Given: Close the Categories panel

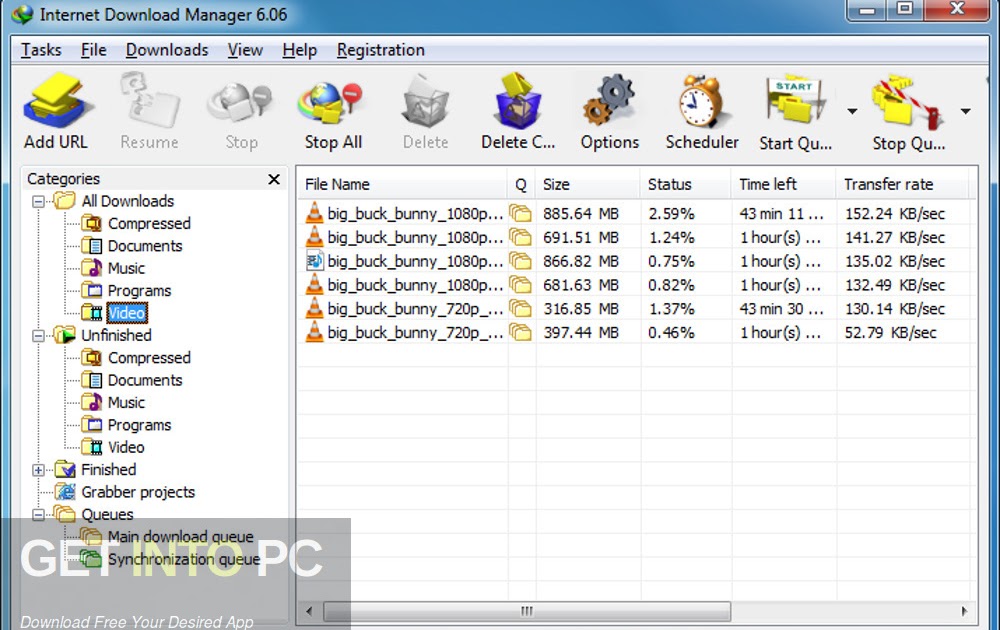Looking at the screenshot, I should coord(274,179).
